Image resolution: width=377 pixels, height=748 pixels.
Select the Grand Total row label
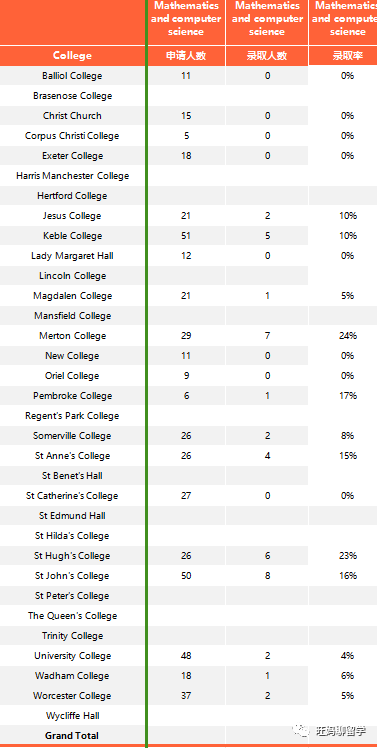point(72,736)
